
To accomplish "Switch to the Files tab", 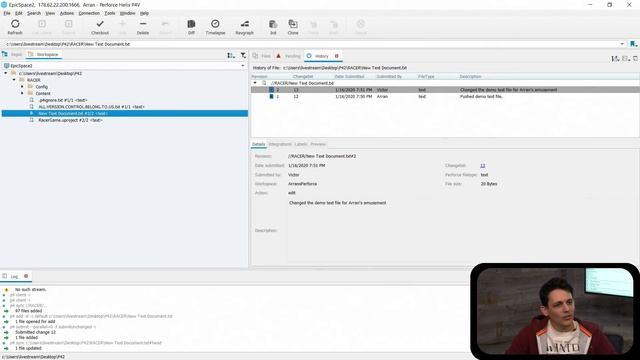I will [262, 56].
